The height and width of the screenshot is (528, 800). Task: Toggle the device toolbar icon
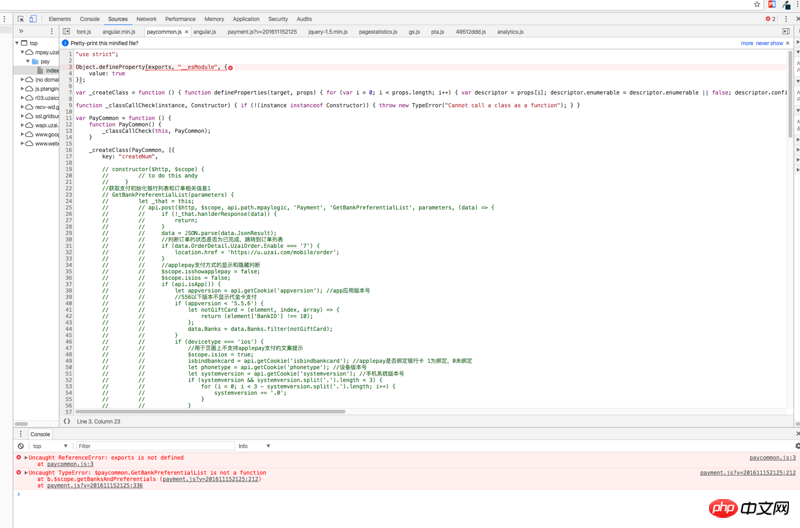coord(33,19)
